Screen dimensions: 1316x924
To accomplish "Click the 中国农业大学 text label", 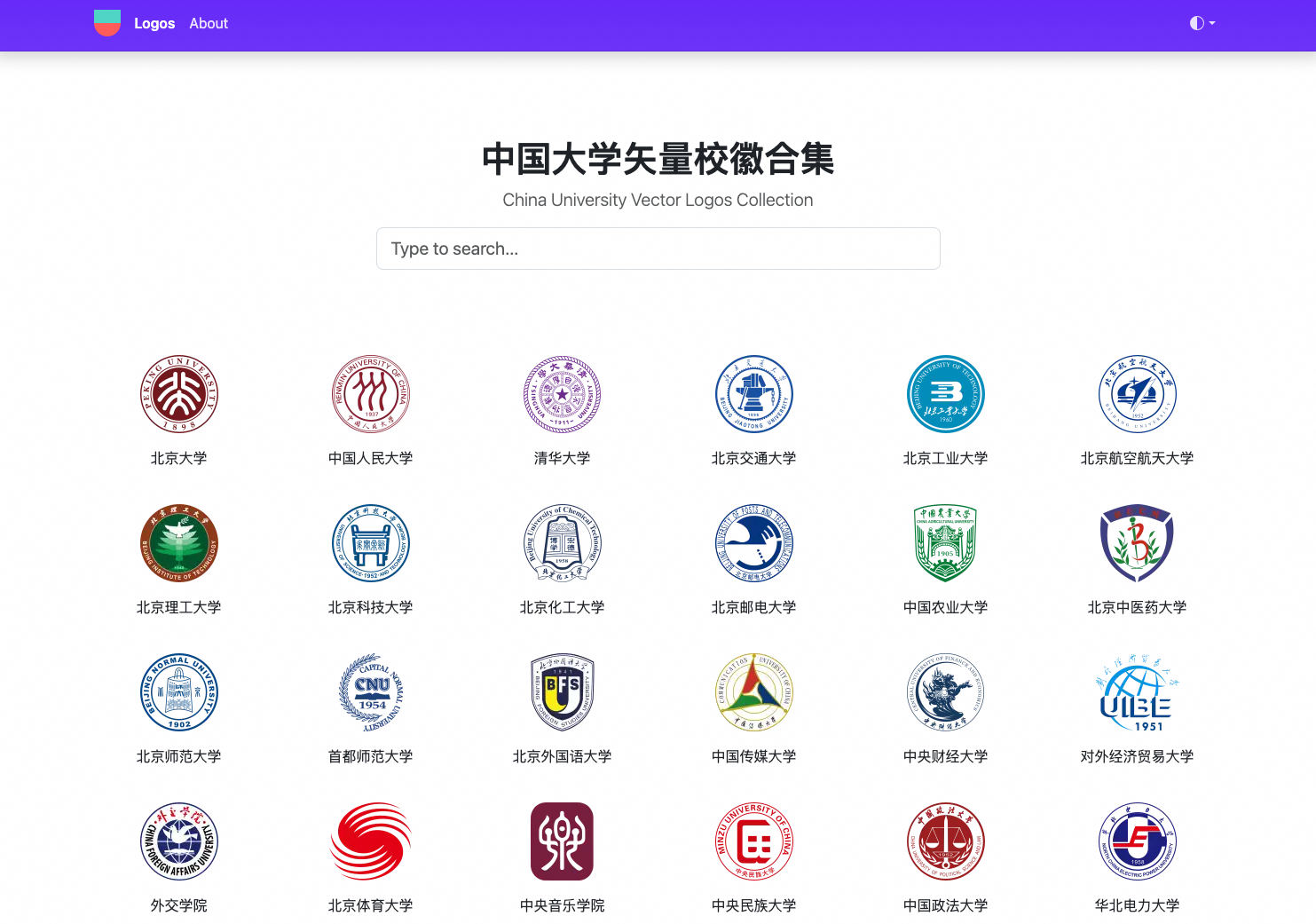I will (x=946, y=607).
